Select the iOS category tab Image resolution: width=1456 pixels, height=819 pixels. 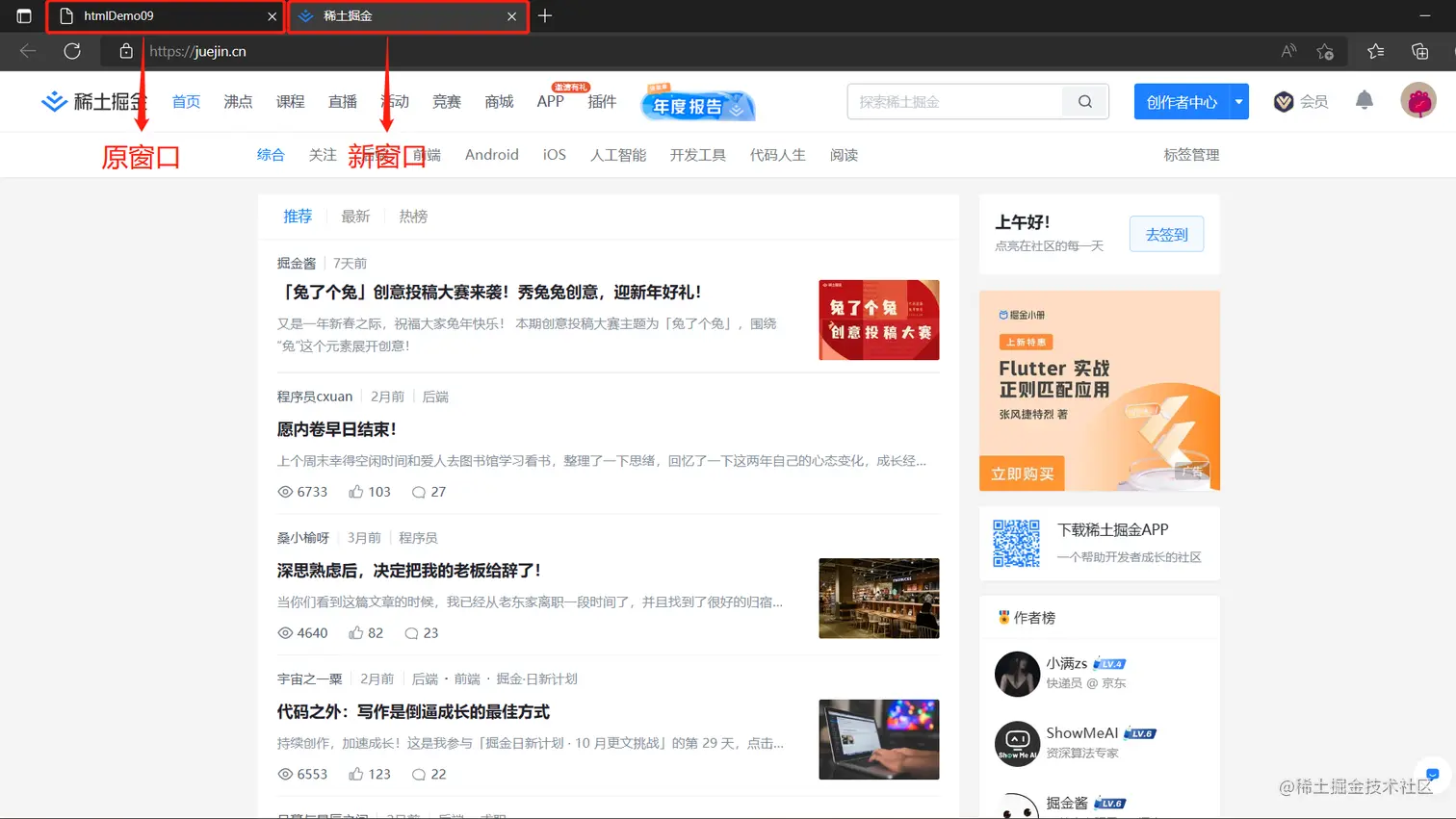coord(555,154)
